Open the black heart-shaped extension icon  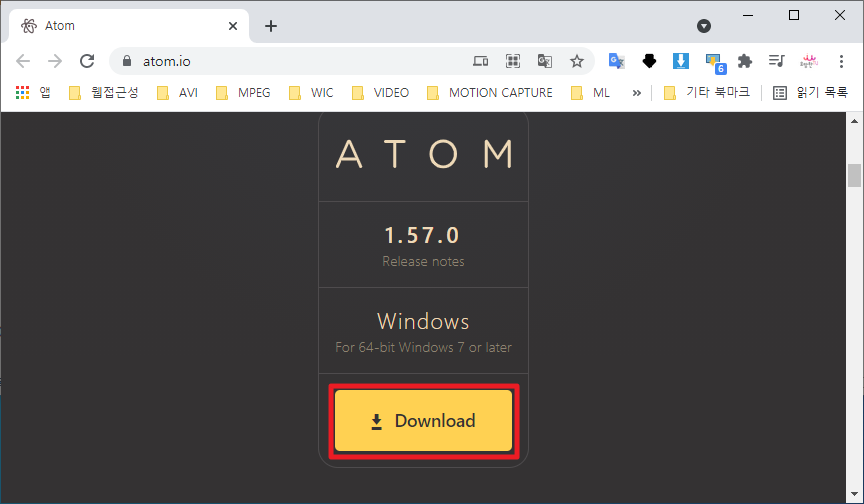coord(649,61)
